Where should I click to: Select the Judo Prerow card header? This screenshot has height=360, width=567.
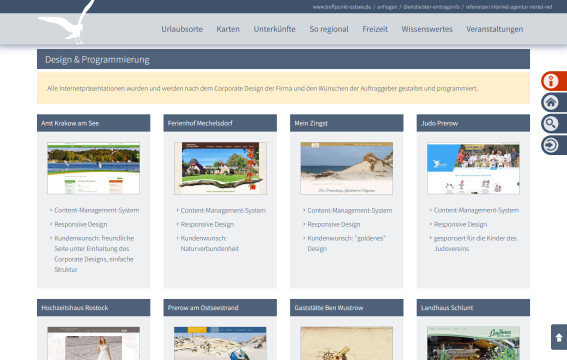473,123
